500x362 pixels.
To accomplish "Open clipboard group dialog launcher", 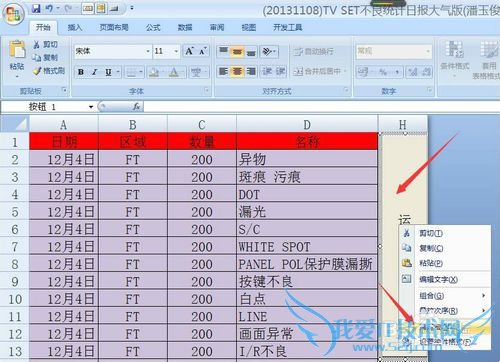I will pos(65,90).
